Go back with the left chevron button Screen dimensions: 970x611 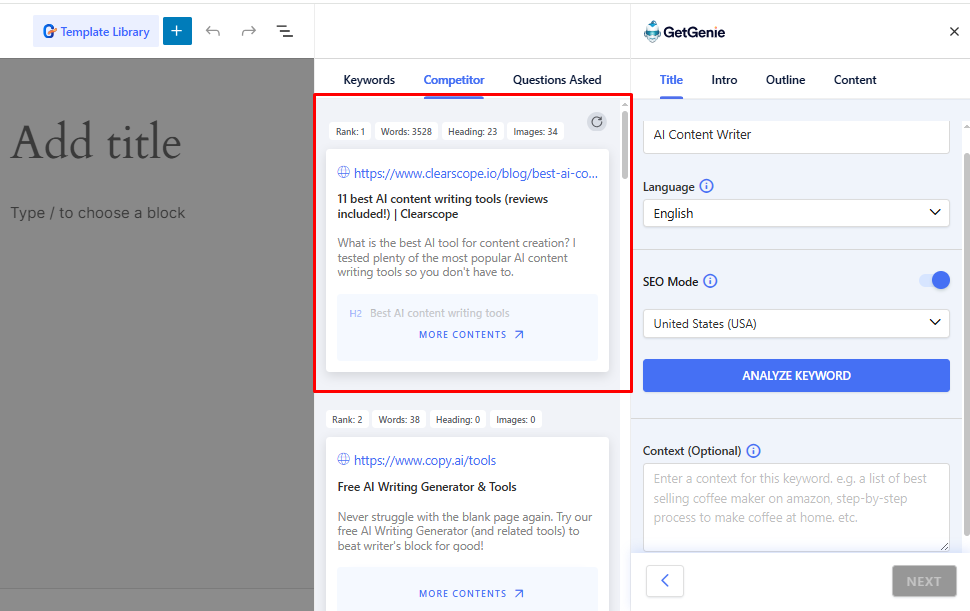(x=665, y=581)
